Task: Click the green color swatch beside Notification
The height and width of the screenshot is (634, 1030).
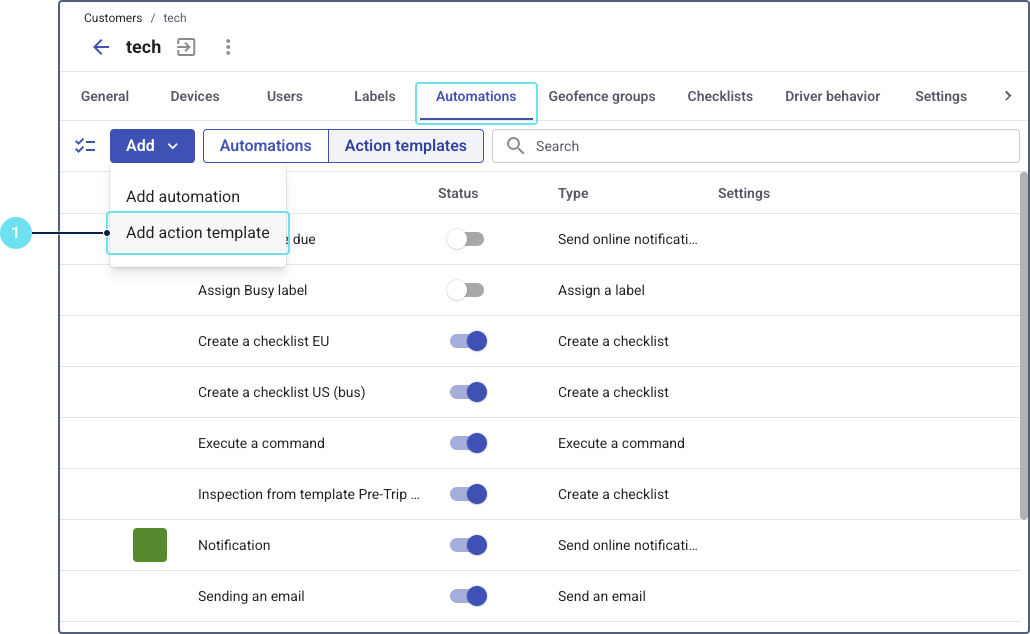Action: (150, 545)
